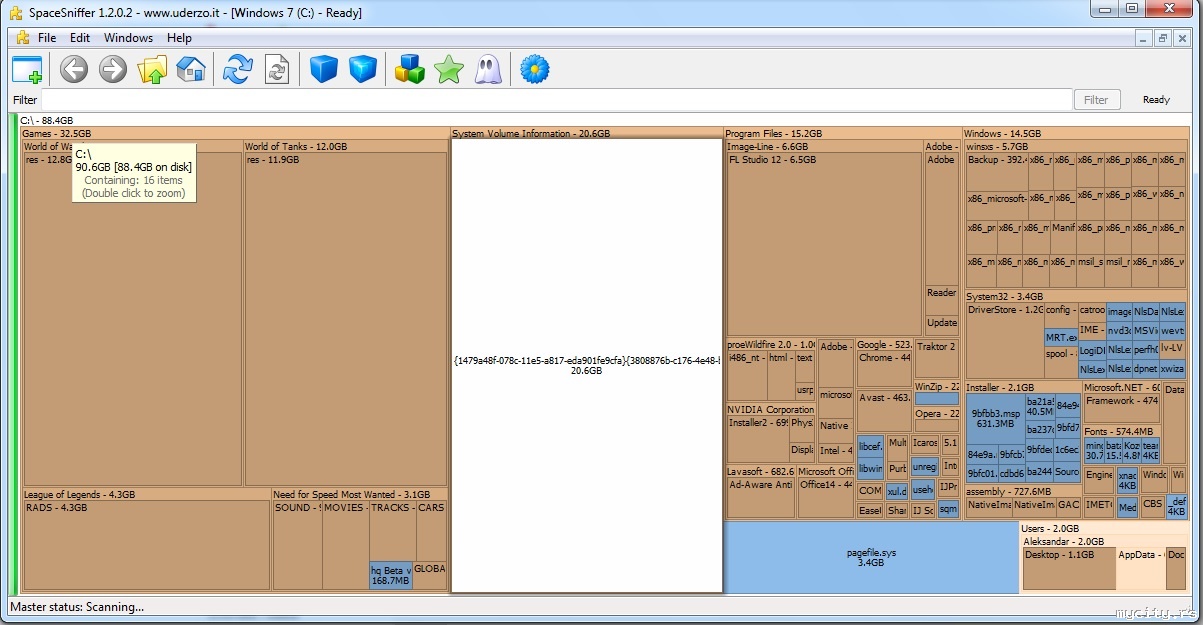Image resolution: width=1203 pixels, height=625 pixels.
Task: Open the Help menu
Action: point(180,38)
